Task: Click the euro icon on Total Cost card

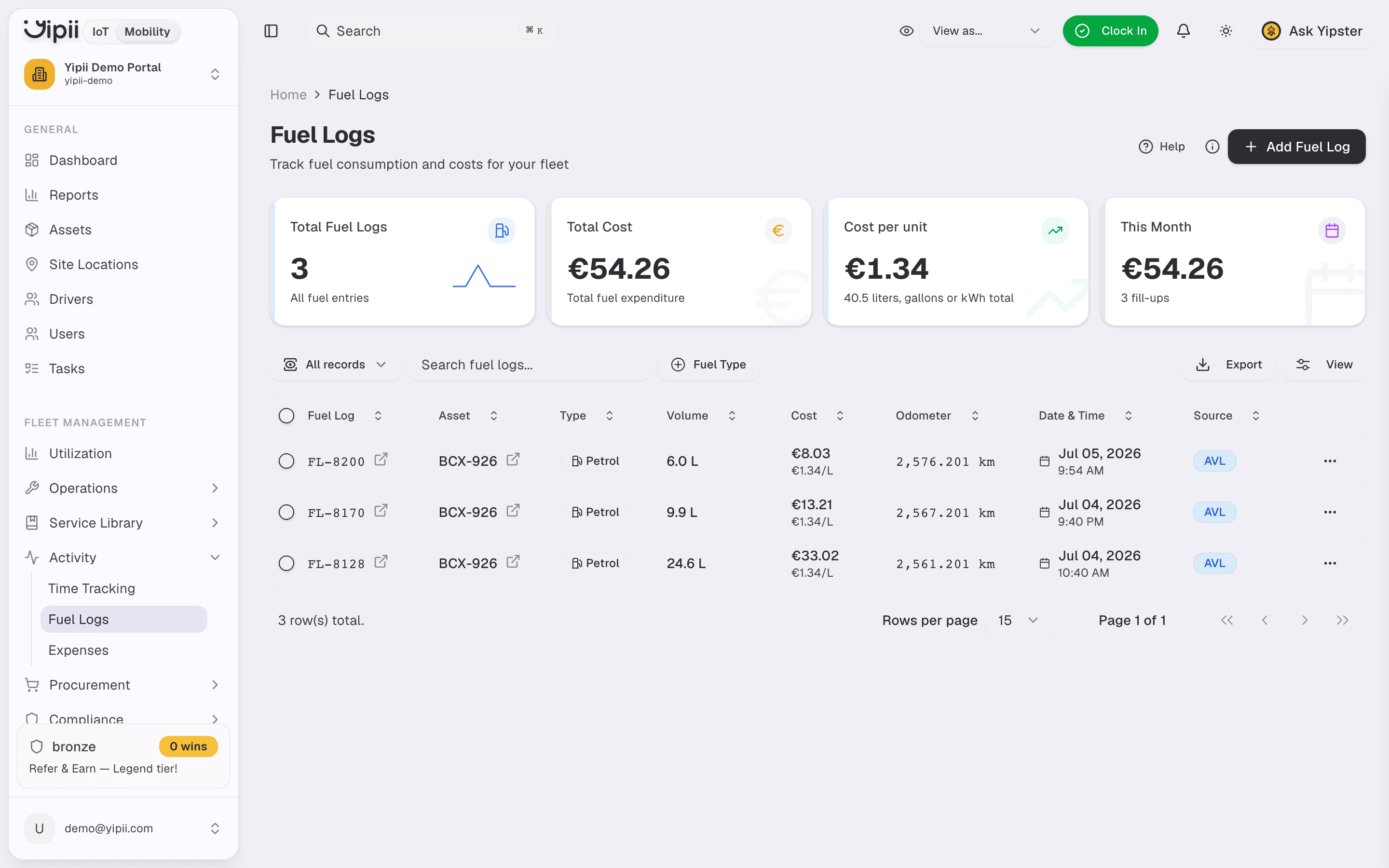Action: point(778,230)
